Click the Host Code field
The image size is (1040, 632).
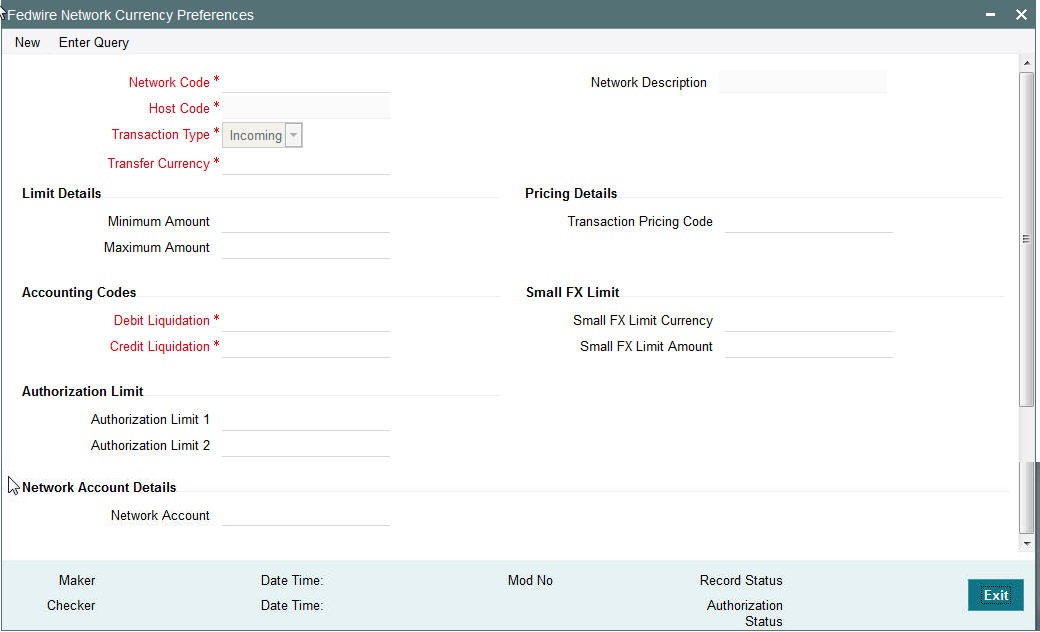pyautogui.click(x=306, y=107)
